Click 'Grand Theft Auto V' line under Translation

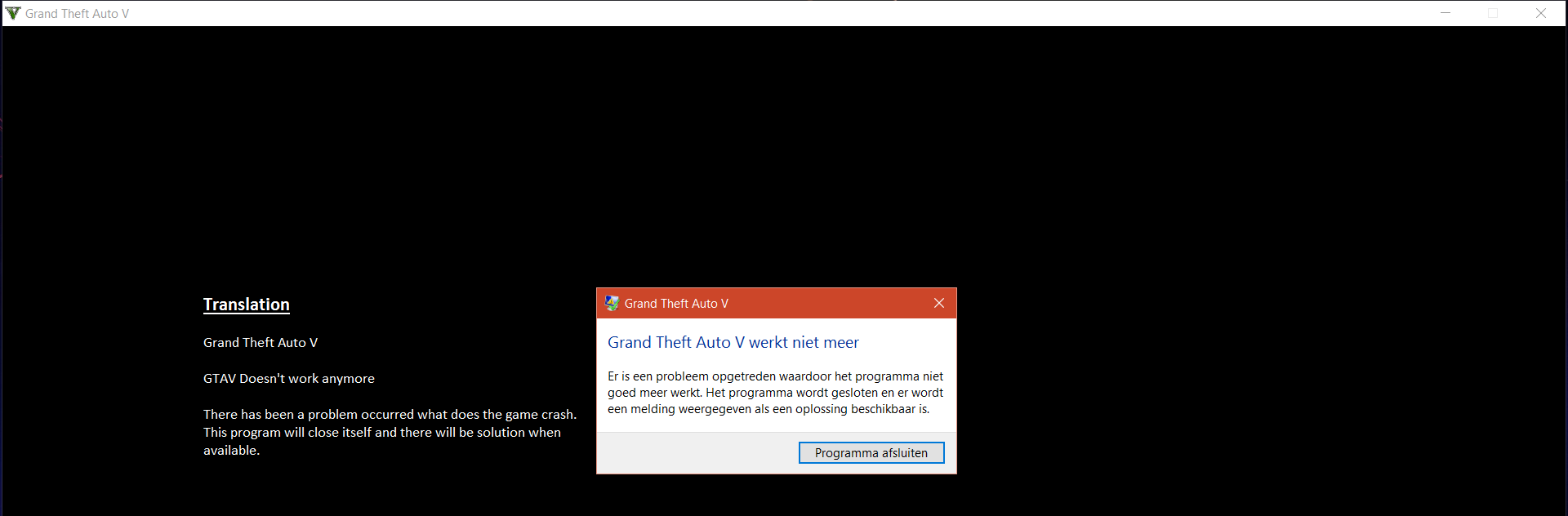261,343
